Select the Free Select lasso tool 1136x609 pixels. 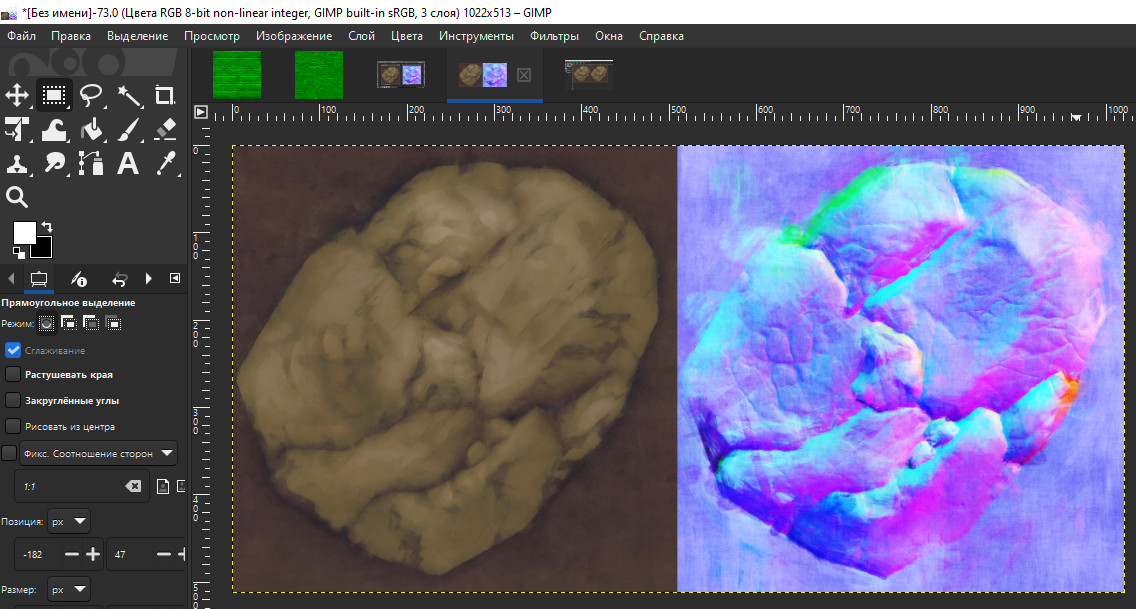point(91,95)
